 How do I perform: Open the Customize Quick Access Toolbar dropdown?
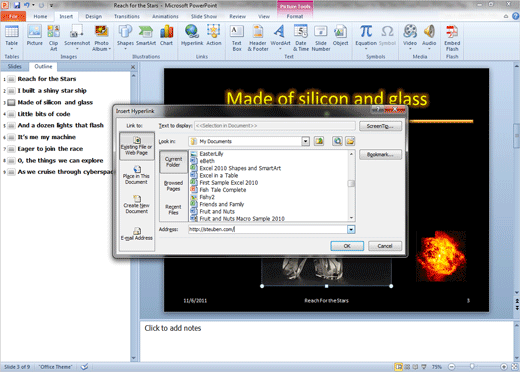click(52, 5)
